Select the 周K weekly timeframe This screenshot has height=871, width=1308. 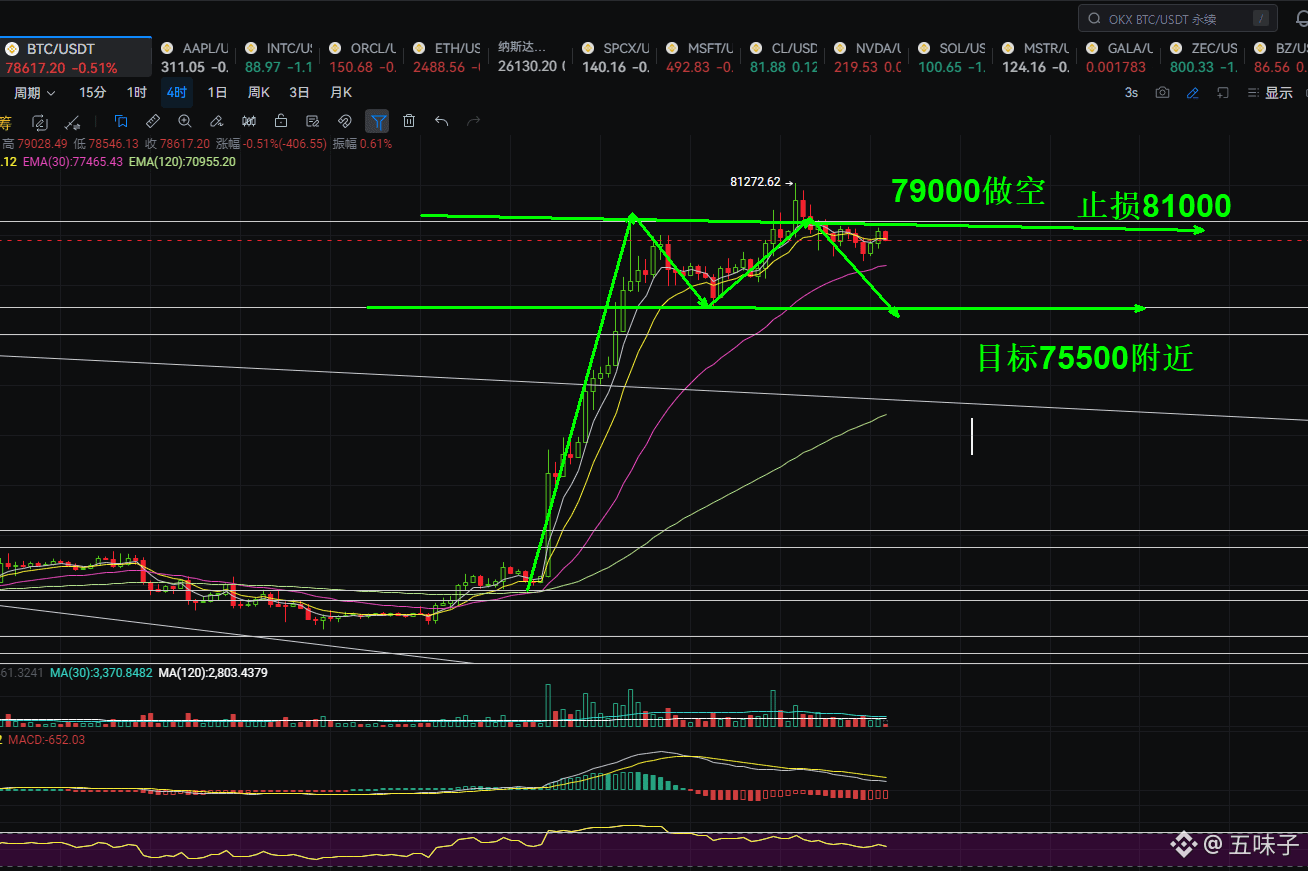(259, 92)
